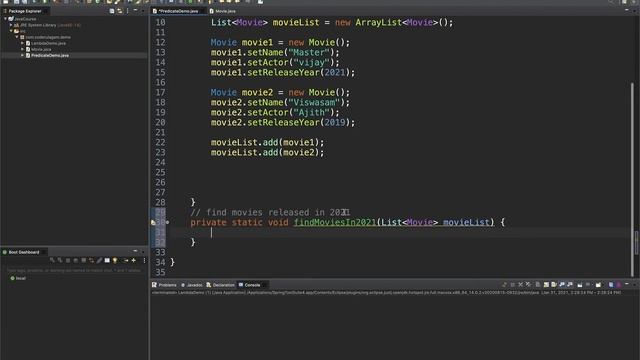The height and width of the screenshot is (360, 640).
Task: Collapse the src folder node
Action: 11,31
